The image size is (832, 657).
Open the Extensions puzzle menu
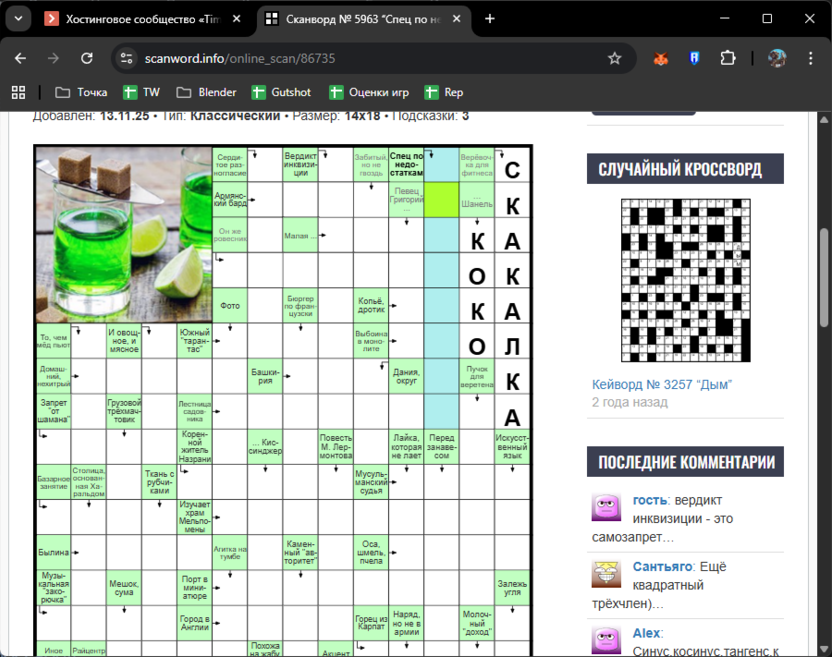pyautogui.click(x=728, y=58)
